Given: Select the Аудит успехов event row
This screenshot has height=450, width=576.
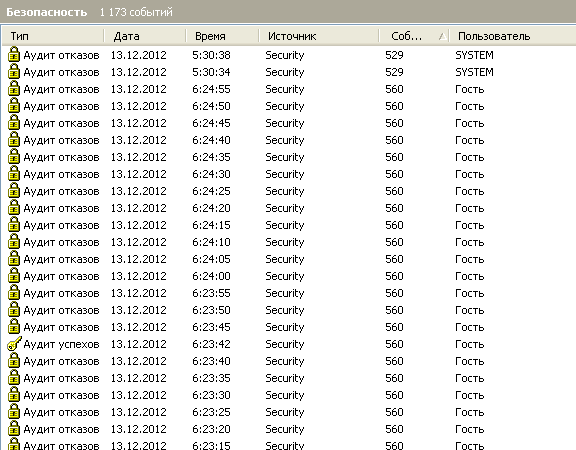Looking at the screenshot, I should (288, 344).
